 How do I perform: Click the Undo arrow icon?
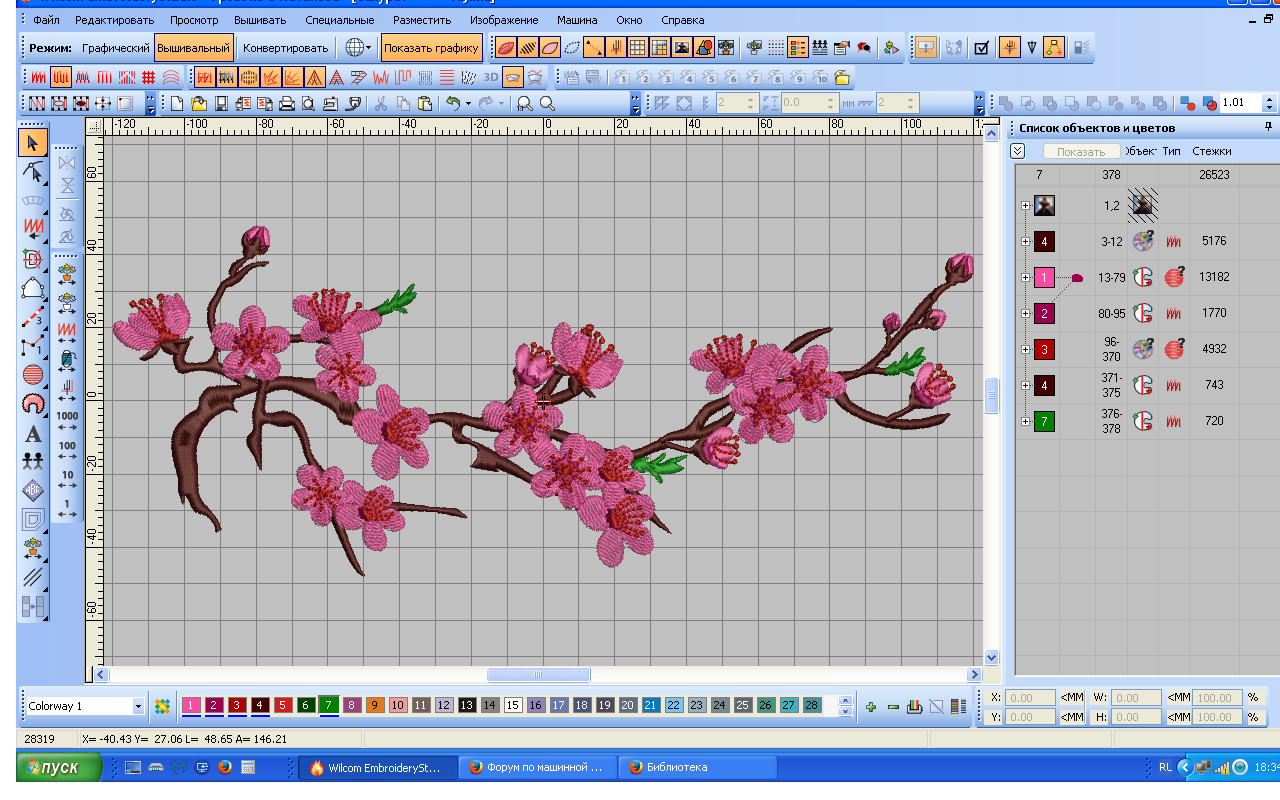[x=453, y=103]
